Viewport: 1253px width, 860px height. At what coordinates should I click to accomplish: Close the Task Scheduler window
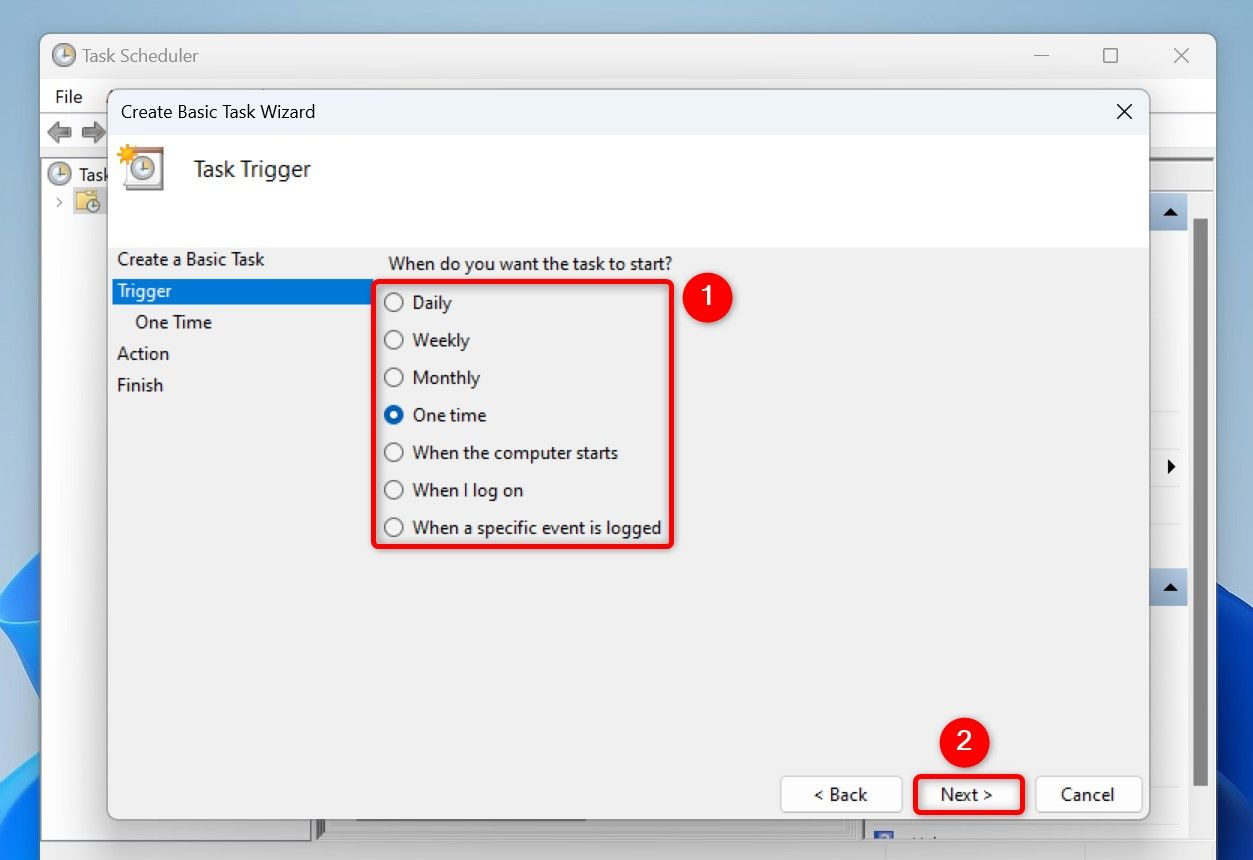(1181, 56)
